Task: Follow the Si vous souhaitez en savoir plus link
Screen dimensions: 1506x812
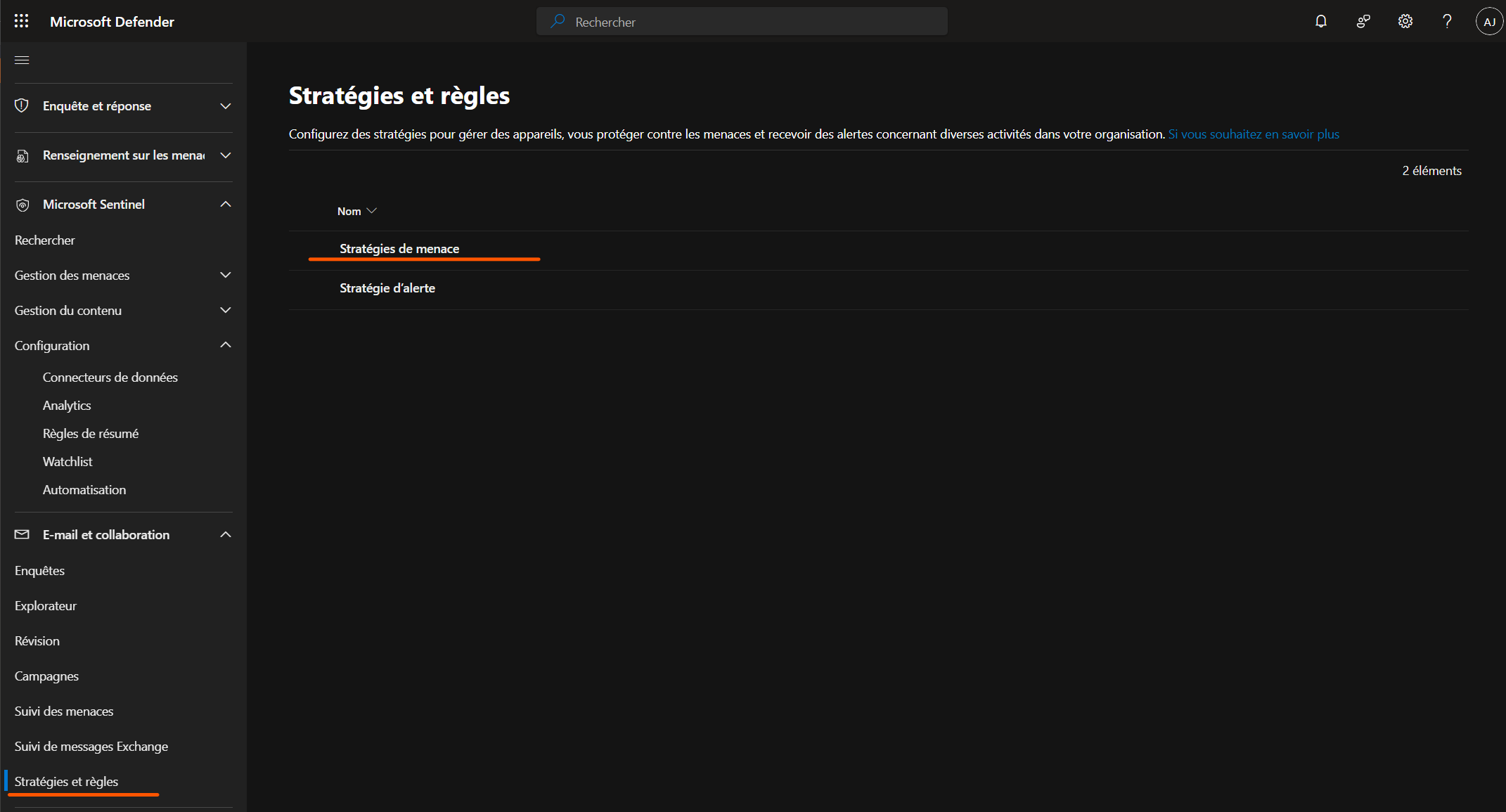Action: 1254,134
